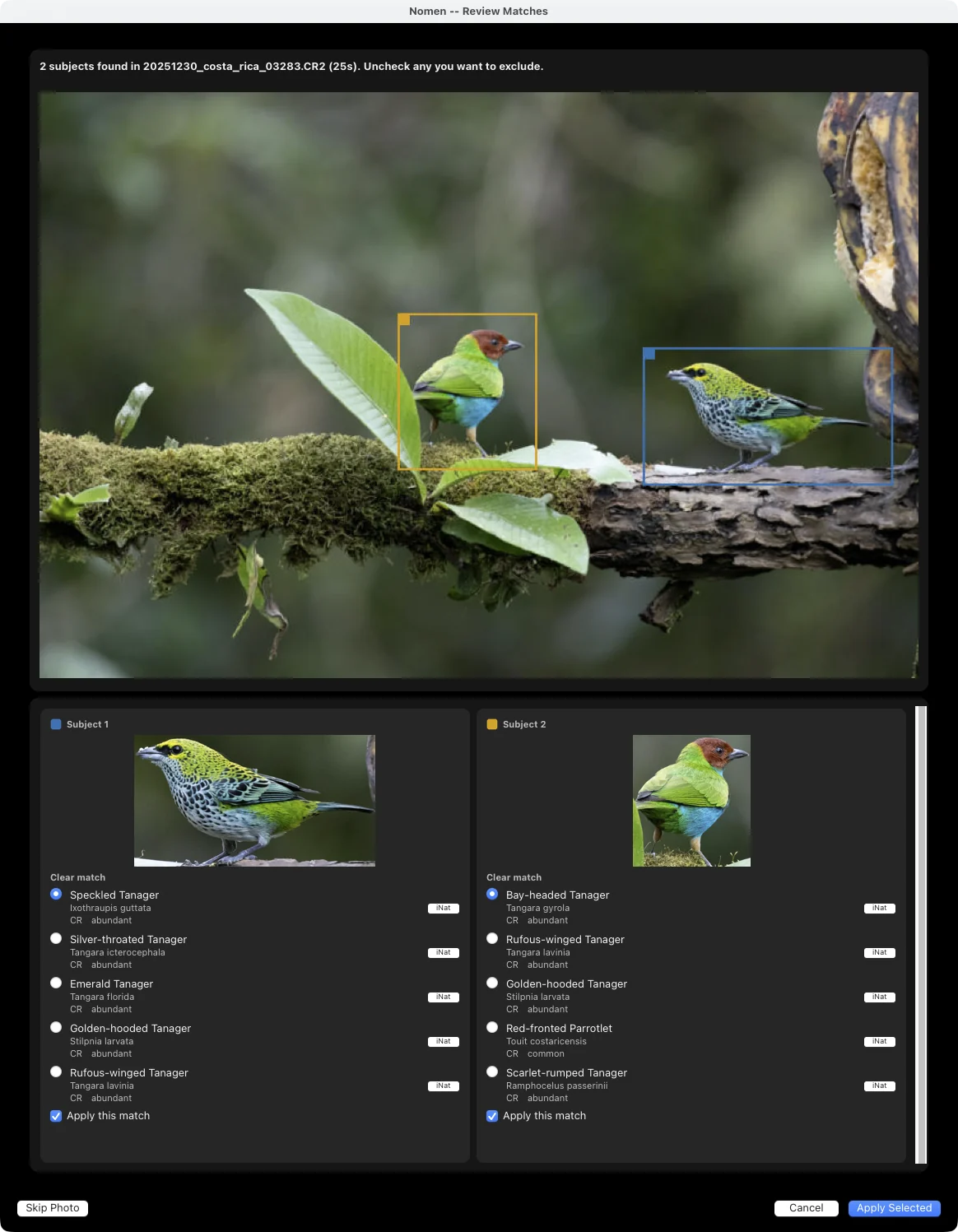This screenshot has width=958, height=1232.
Task: Pick Rufous-winged Tanager under Subject 1
Action: tap(56, 1072)
